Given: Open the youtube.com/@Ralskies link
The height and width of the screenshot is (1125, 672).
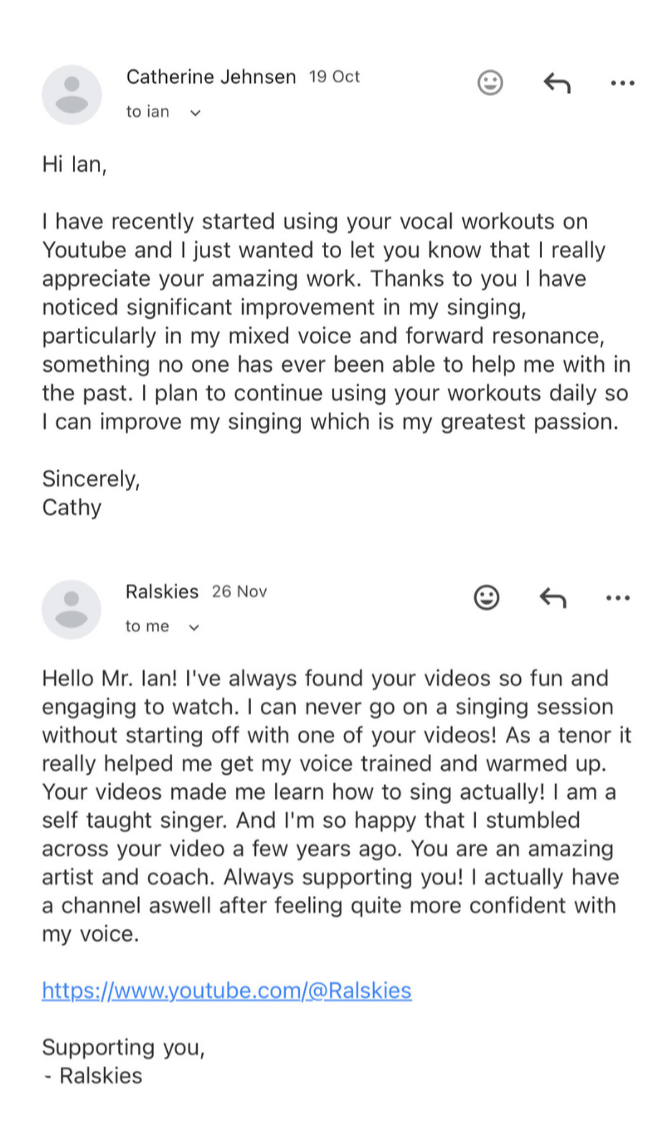Looking at the screenshot, I should pyautogui.click(x=226, y=991).
